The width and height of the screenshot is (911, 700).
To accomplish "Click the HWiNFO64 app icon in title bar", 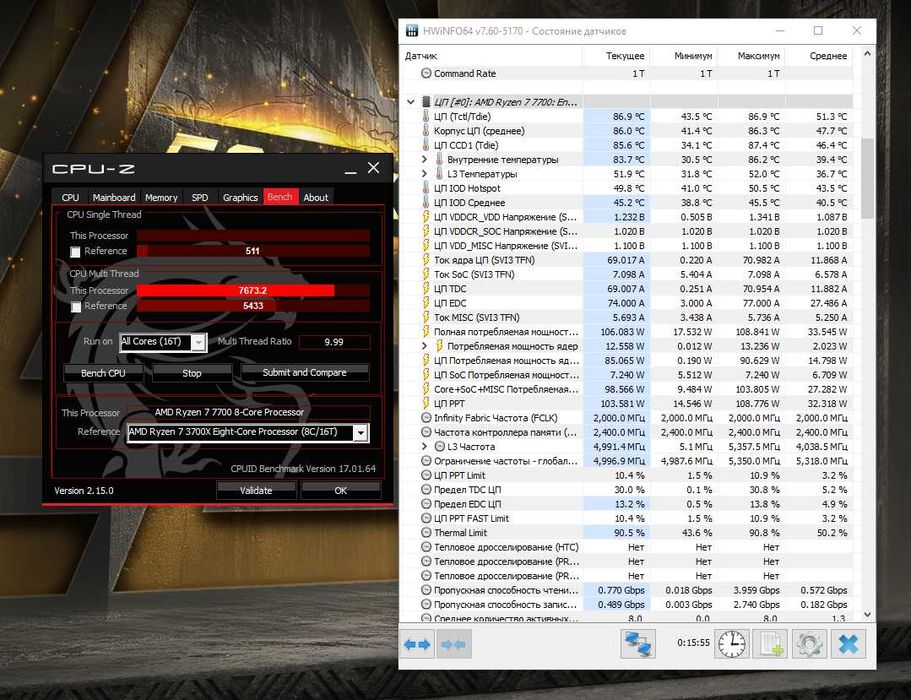I will 412,31.
